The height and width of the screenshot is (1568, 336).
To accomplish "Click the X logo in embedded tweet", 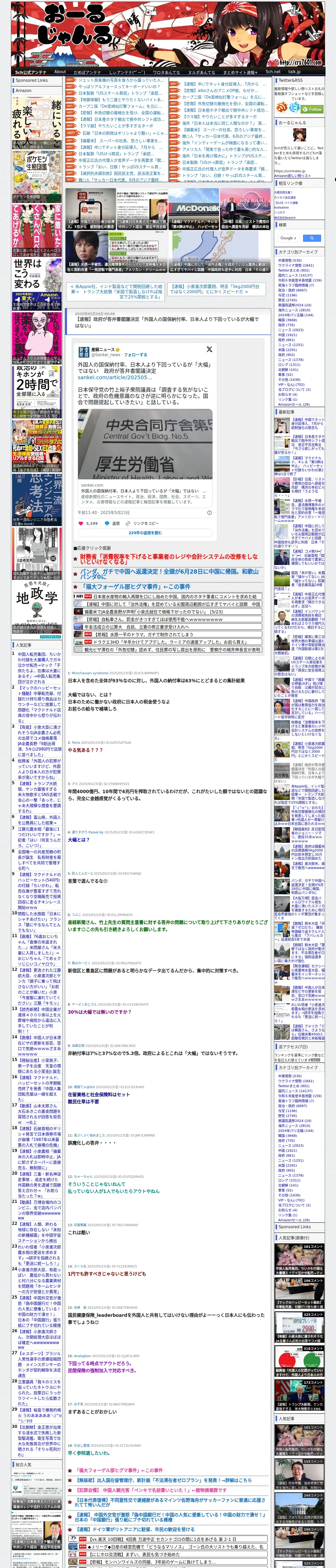I will 209,349.
